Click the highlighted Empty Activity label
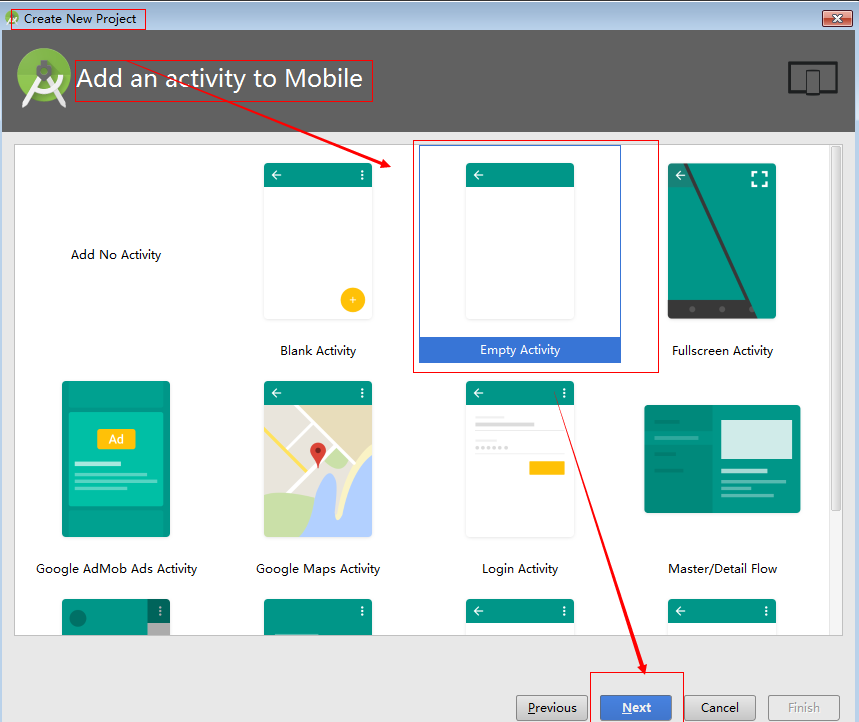The width and height of the screenshot is (859, 722). coord(520,349)
